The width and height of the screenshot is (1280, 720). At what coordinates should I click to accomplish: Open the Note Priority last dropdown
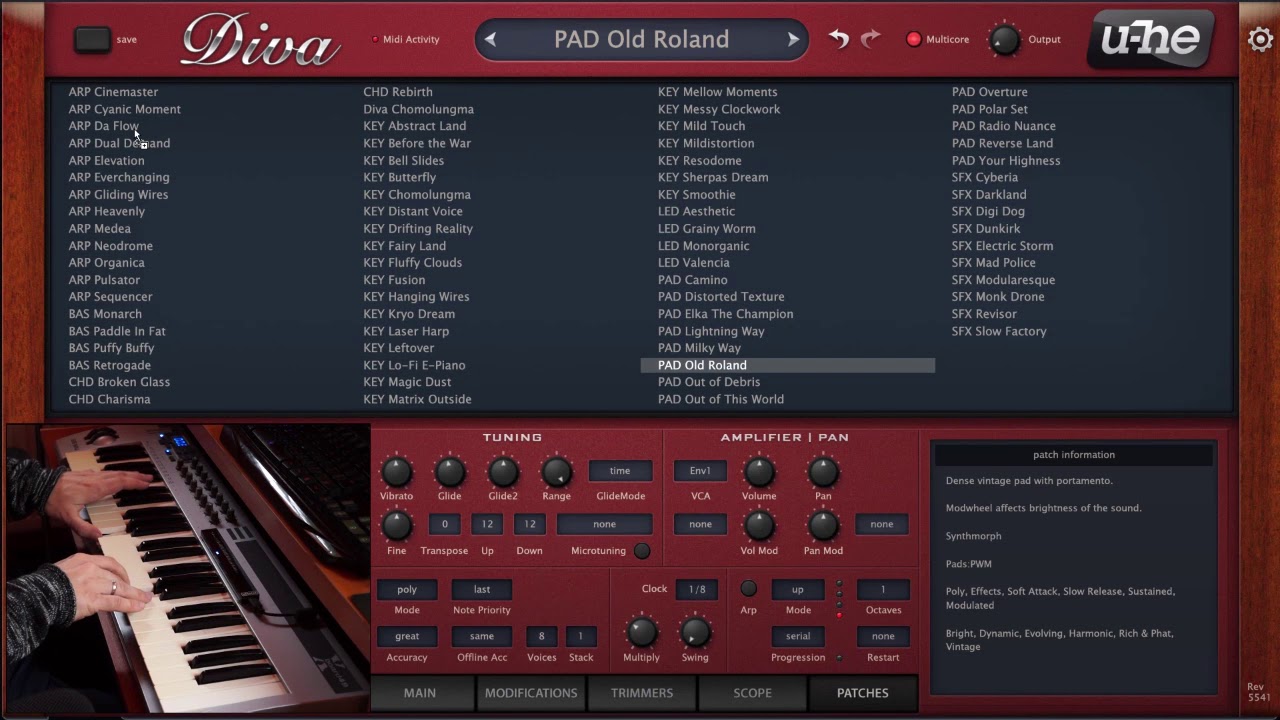(x=482, y=590)
